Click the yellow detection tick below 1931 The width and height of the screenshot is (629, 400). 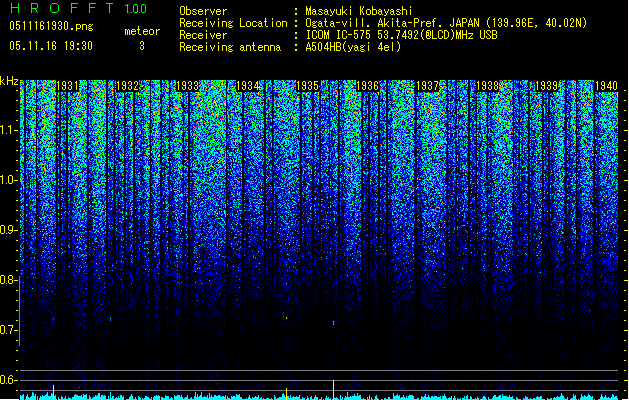[x=53, y=392]
